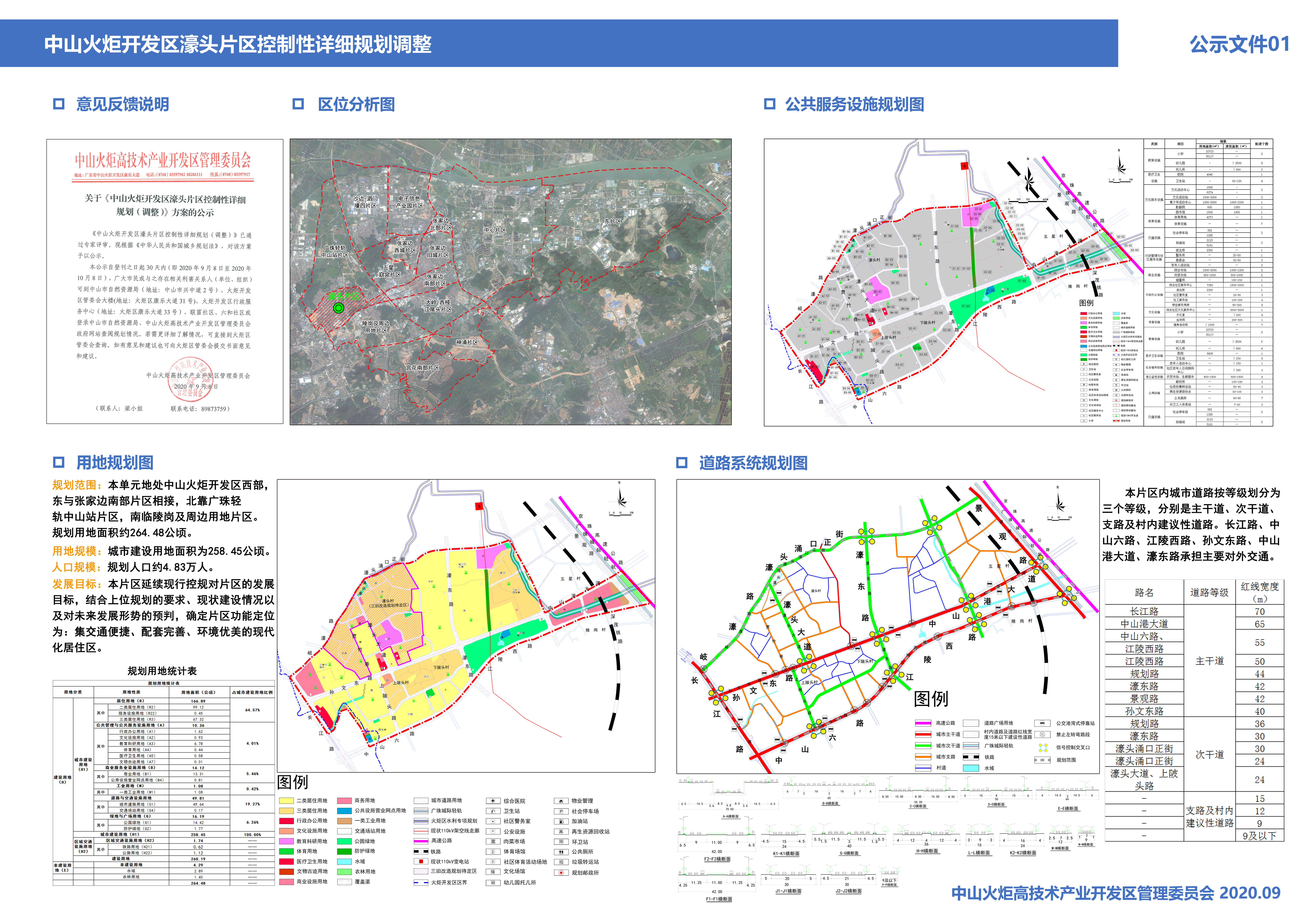
Task: Click the 公共服务设施规划图 section heading
Action: (854, 104)
